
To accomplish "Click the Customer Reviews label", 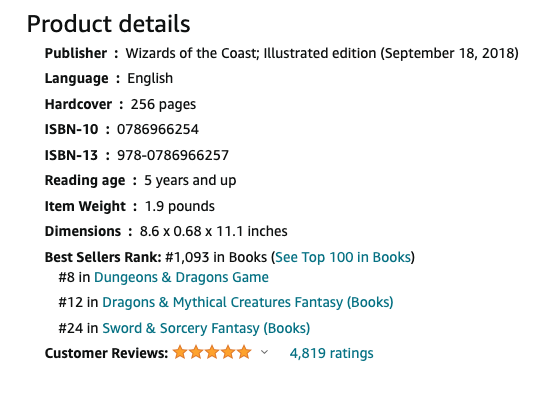I will point(106,353).
